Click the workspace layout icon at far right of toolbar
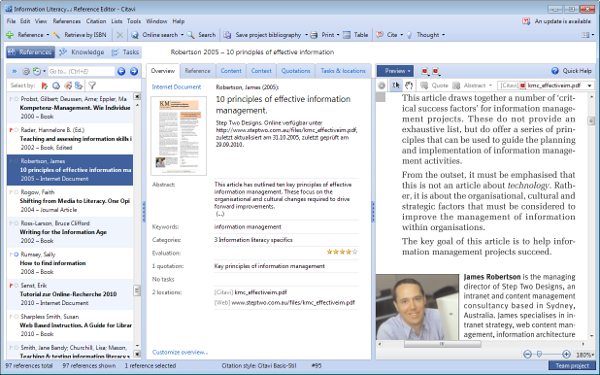 click(x=585, y=35)
